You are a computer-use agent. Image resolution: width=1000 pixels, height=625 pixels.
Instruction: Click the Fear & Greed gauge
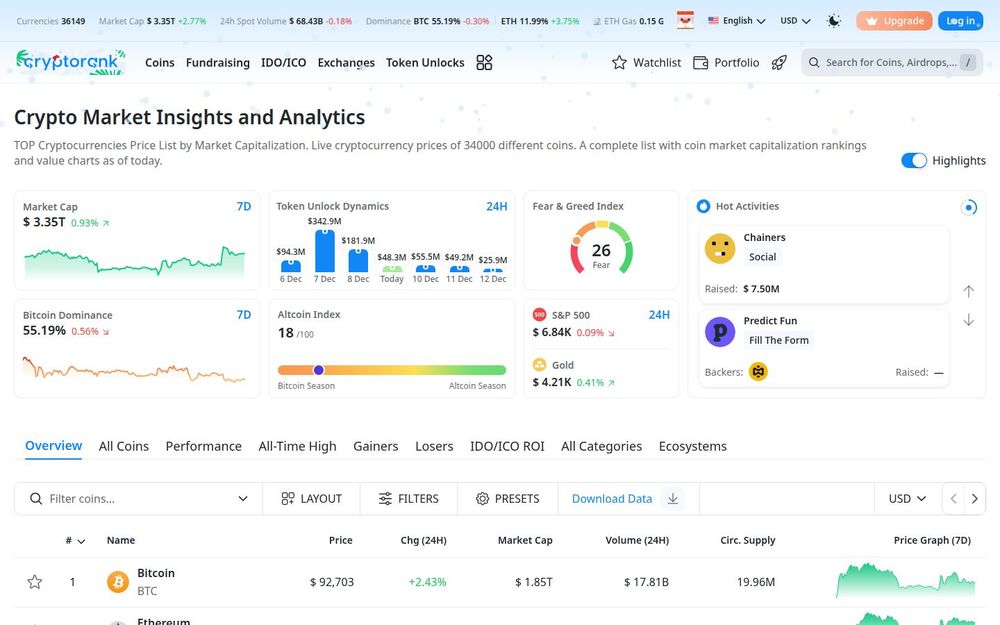pos(601,248)
